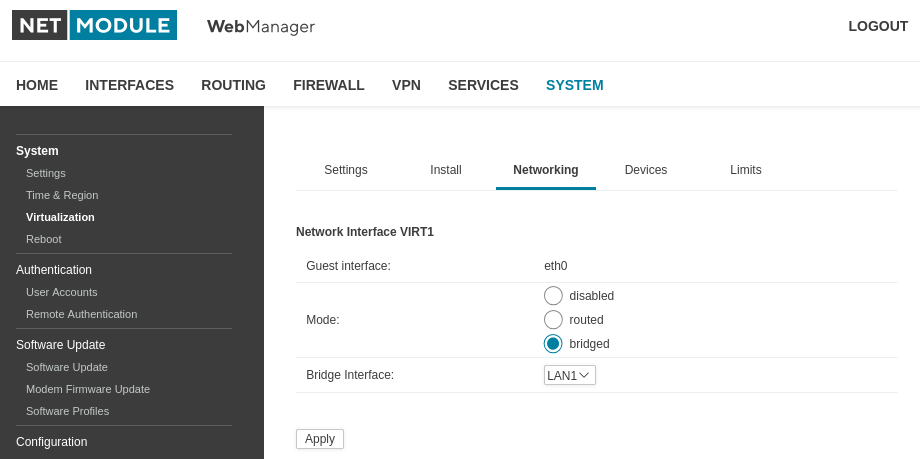Open the HOME menu
The image size is (920, 459).
pyautogui.click(x=37, y=85)
